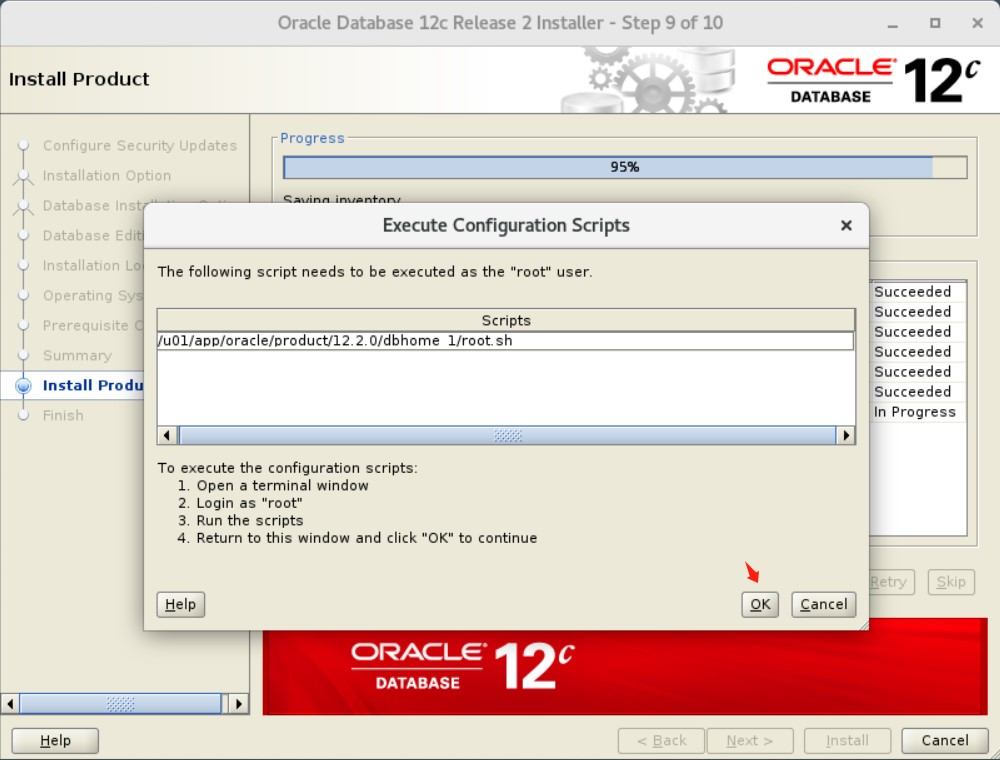Click Configure Security Updates step bullet
The height and width of the screenshot is (760, 1000).
pyautogui.click(x=24, y=145)
